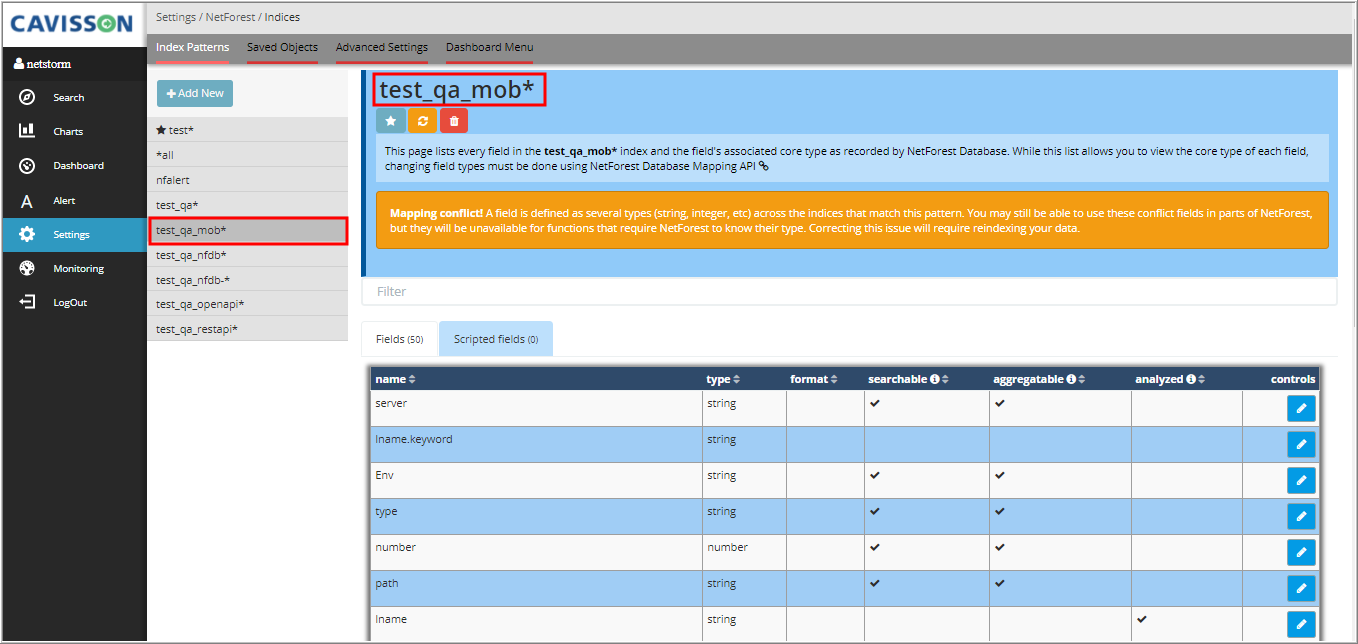Click the red delete index pattern button
The height and width of the screenshot is (644, 1358).
pos(454,121)
